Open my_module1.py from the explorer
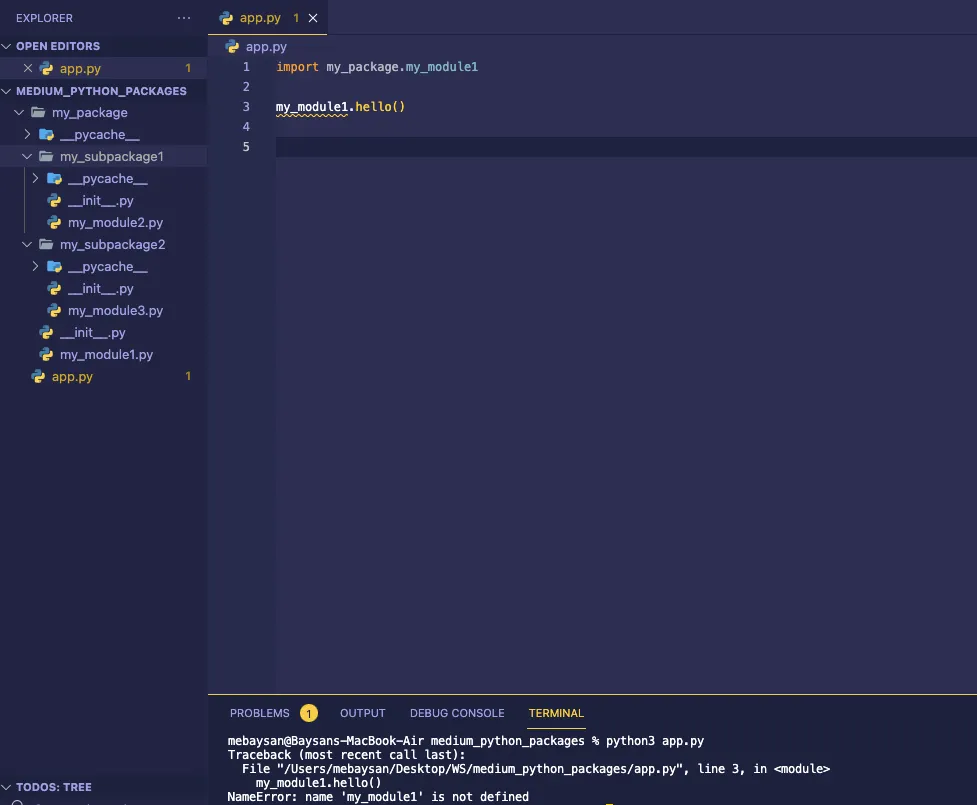This screenshot has height=805, width=977. pos(107,355)
